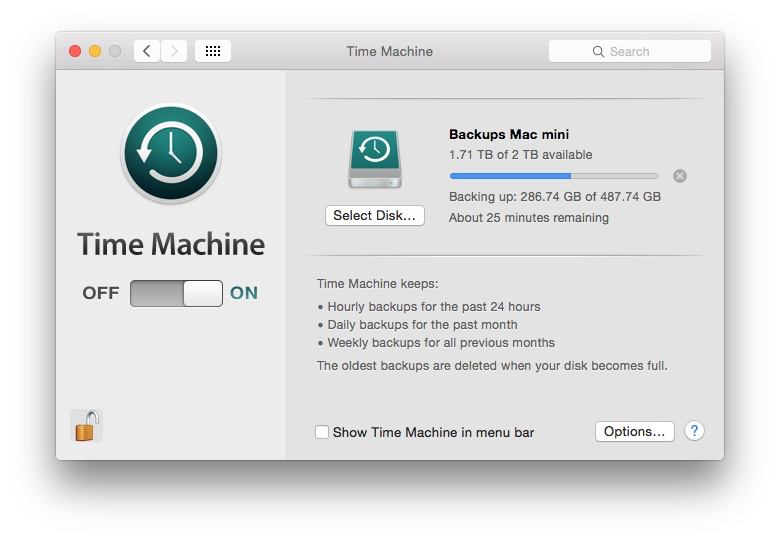Click the large Time Machine label under the icon
This screenshot has width=780, height=540.
pyautogui.click(x=171, y=244)
